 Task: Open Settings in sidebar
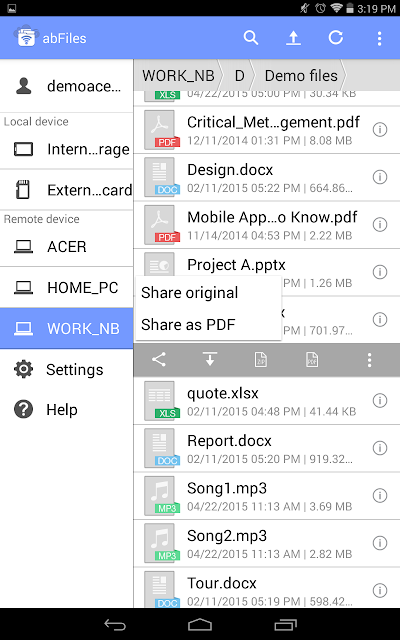[67, 369]
